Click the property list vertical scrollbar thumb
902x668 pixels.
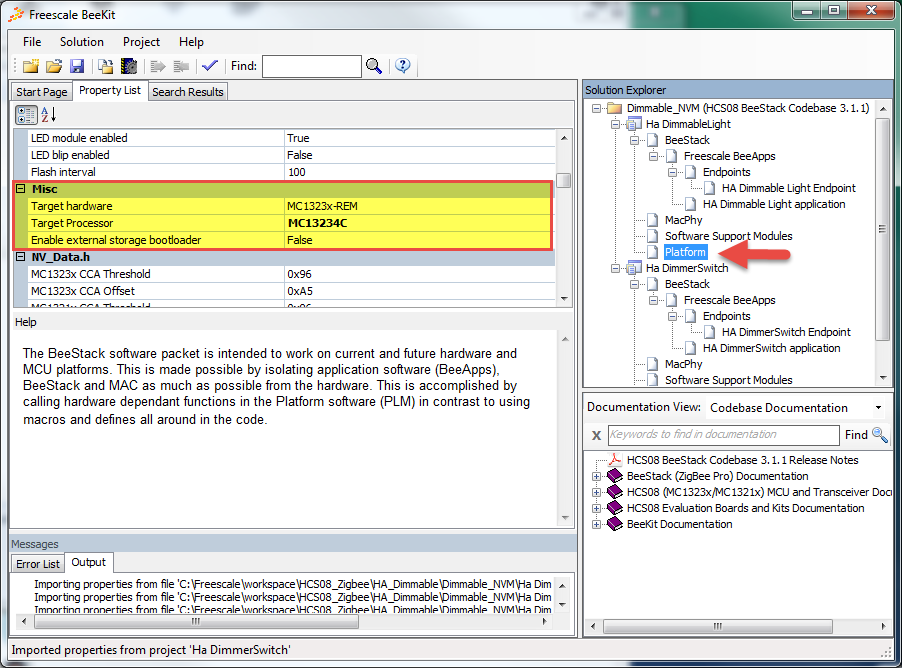tap(564, 180)
